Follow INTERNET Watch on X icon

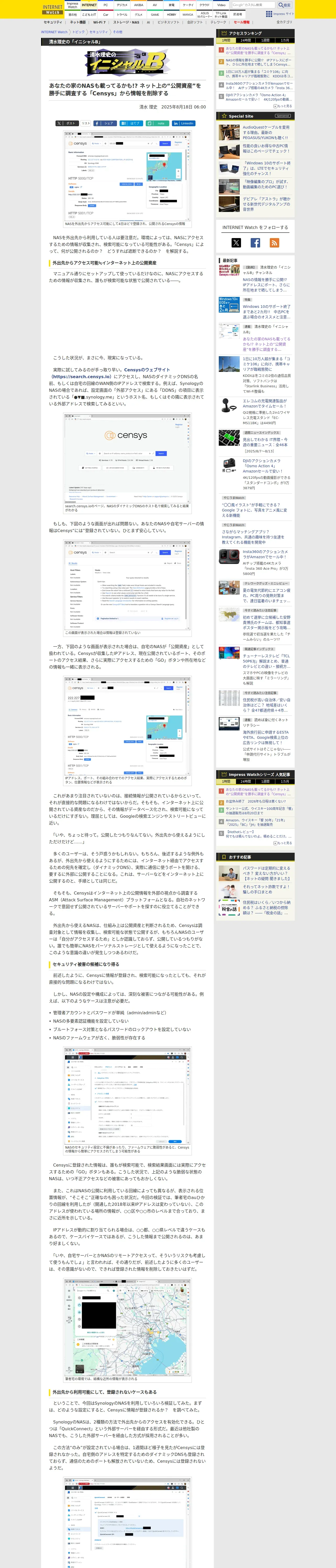pyautogui.click(x=237, y=242)
